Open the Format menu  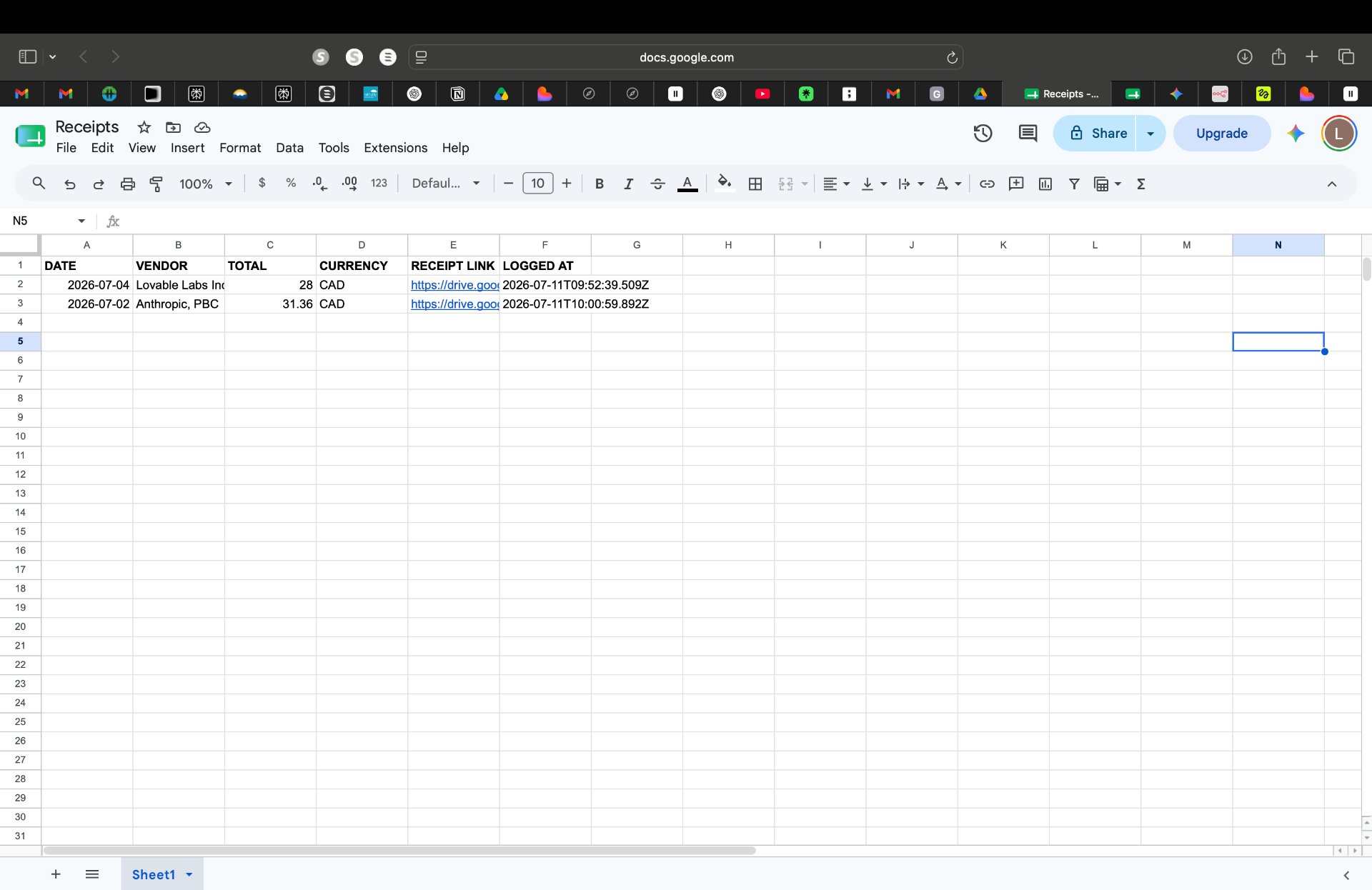pos(240,148)
